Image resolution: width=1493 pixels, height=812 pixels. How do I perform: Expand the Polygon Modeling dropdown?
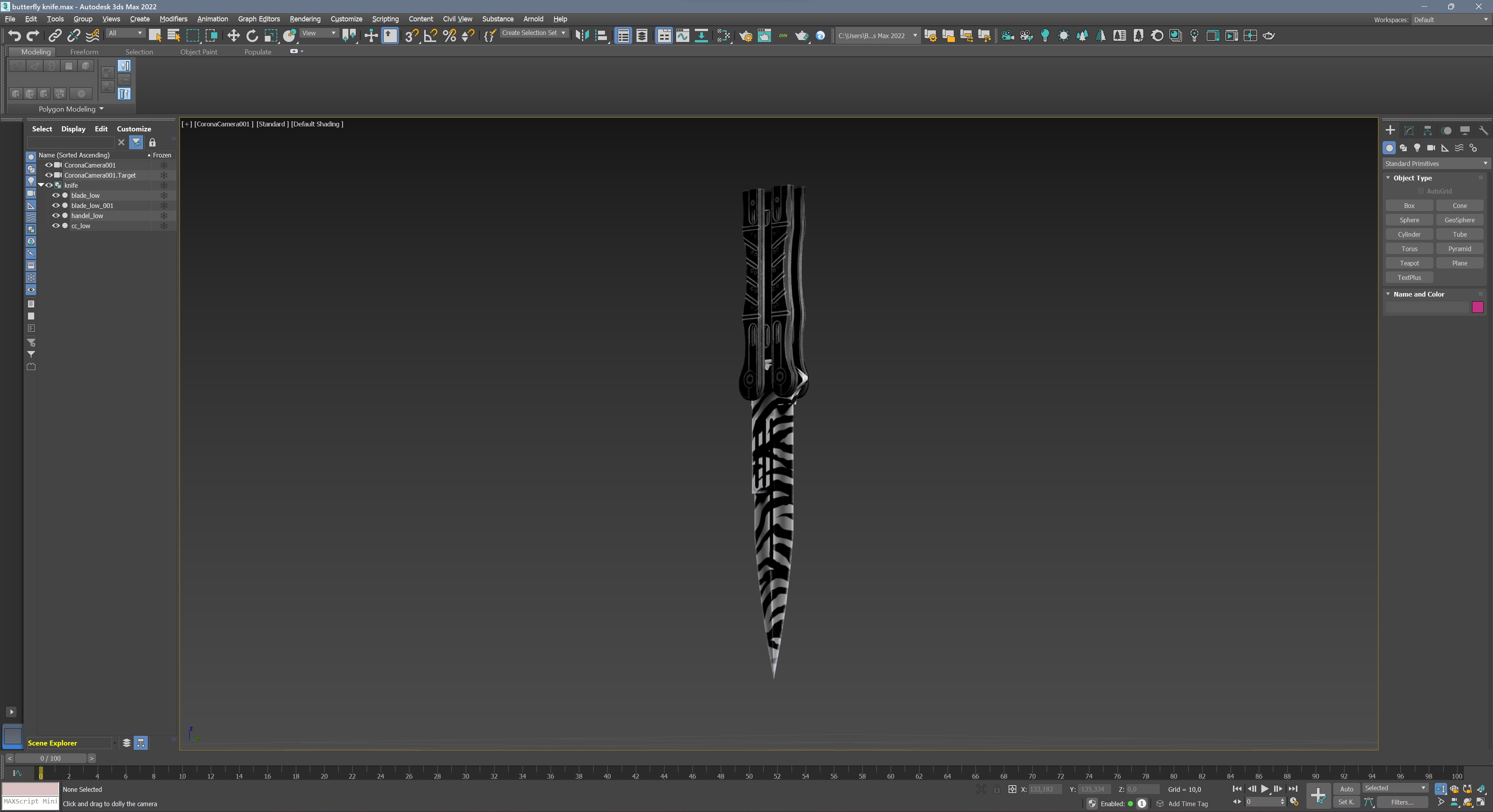pos(71,109)
